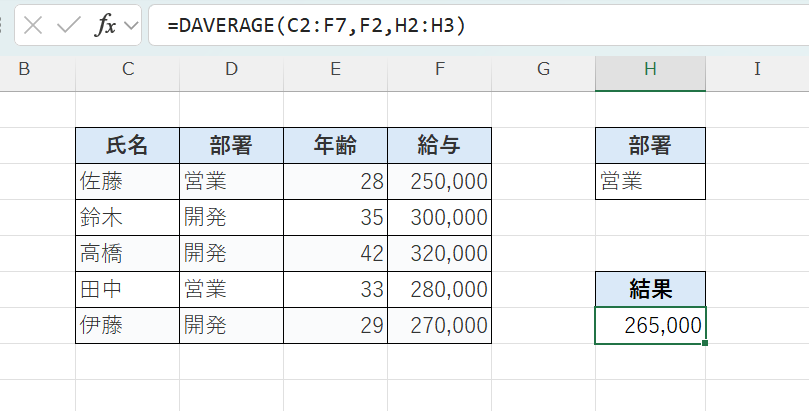The height and width of the screenshot is (411, 809).
Task: Open the Insert Function fx dialog
Action: (104, 26)
